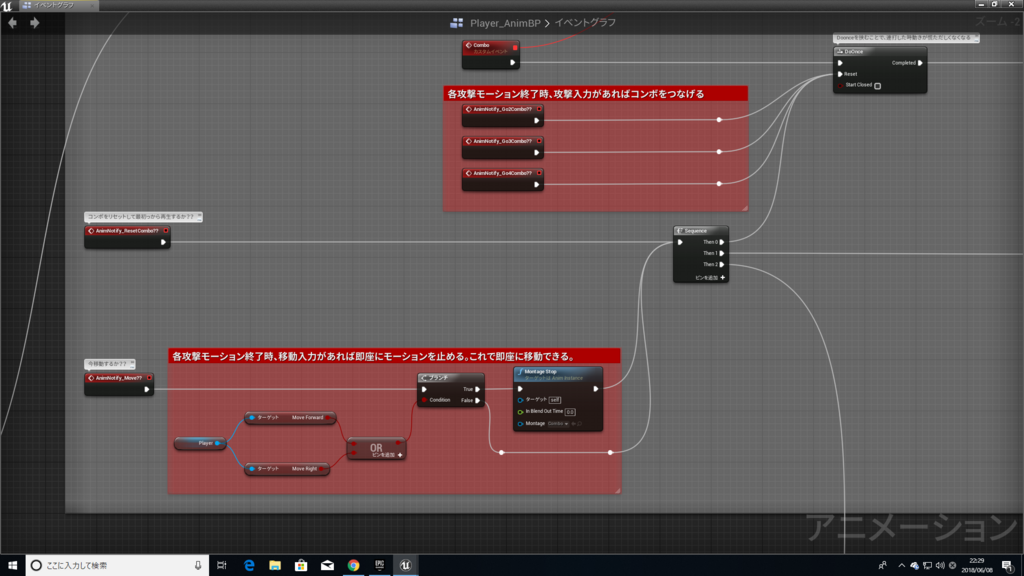The width and height of the screenshot is (1024, 576).
Task: Click the False output pin on Branch node
Action: click(x=477, y=400)
